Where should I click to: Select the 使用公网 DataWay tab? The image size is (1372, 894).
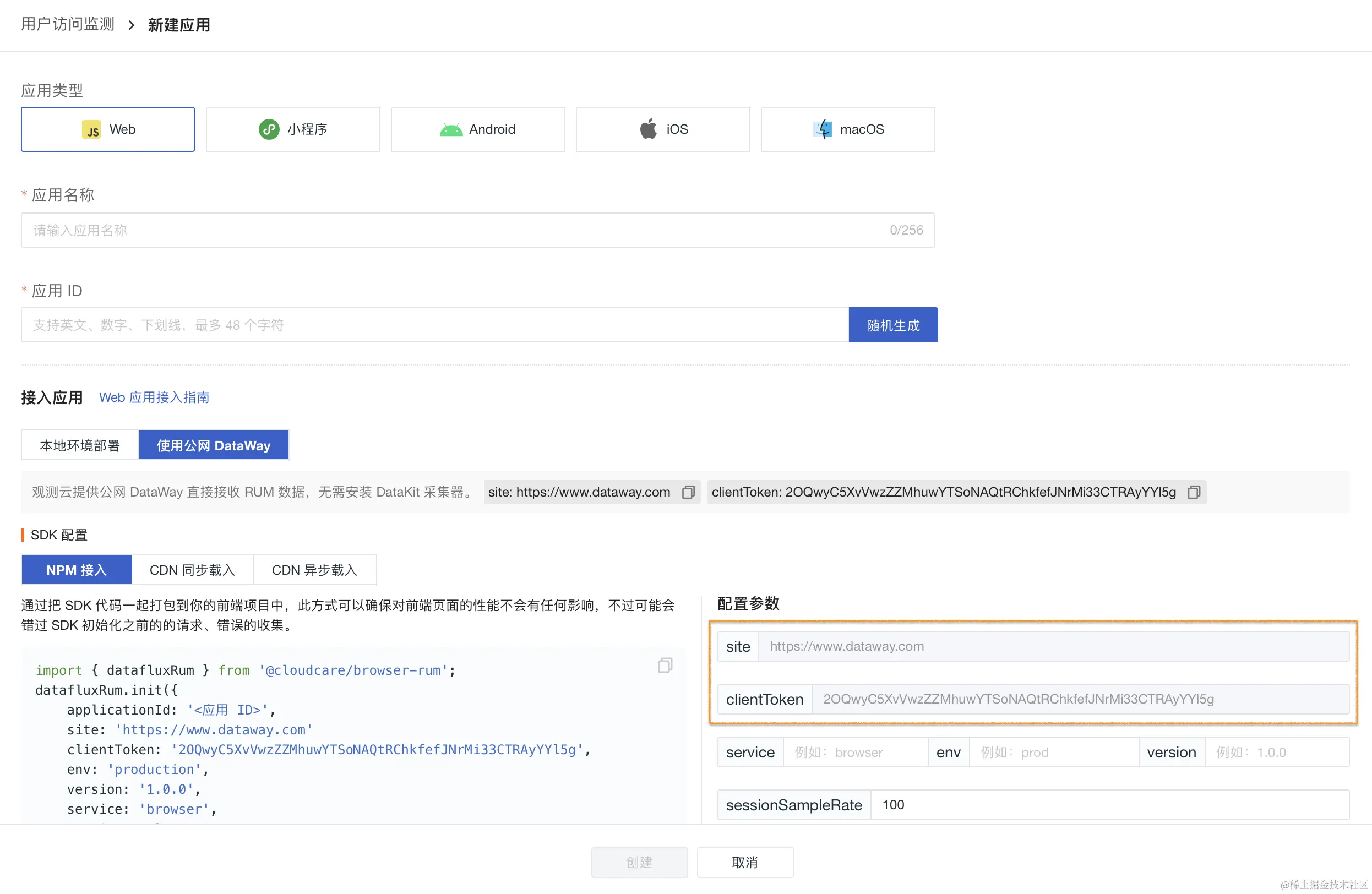tap(213, 445)
